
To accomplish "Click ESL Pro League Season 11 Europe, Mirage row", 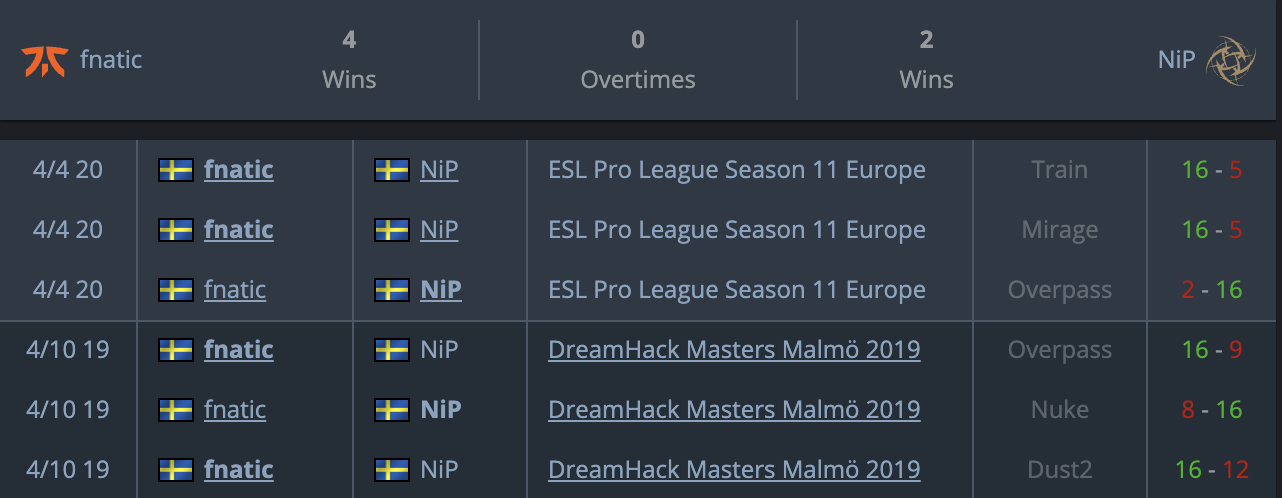I will coord(736,230).
